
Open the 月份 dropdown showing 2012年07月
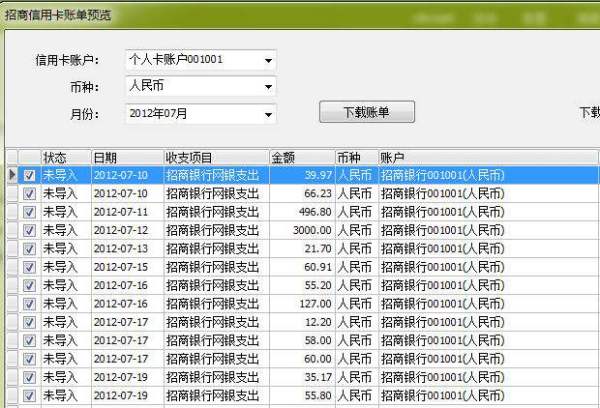click(x=201, y=114)
